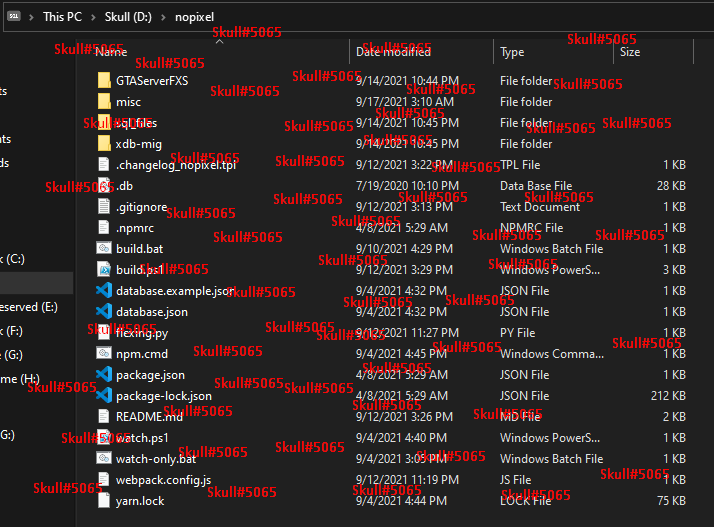Viewport: 714px width, 527px height.
Task: Click the PY File type cell
Action: (517, 333)
